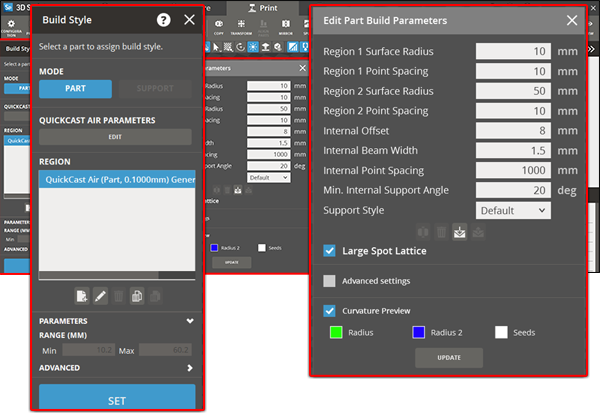Close the enlarged Build Style panel
Screen dimensions: 600x419
189,20
